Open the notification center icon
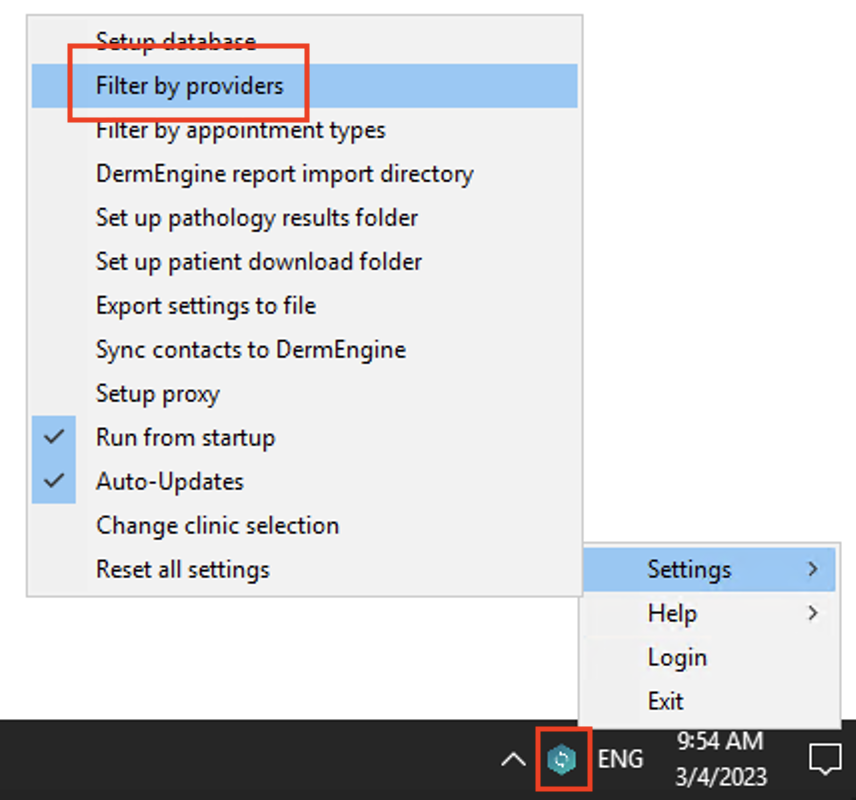 tap(825, 760)
